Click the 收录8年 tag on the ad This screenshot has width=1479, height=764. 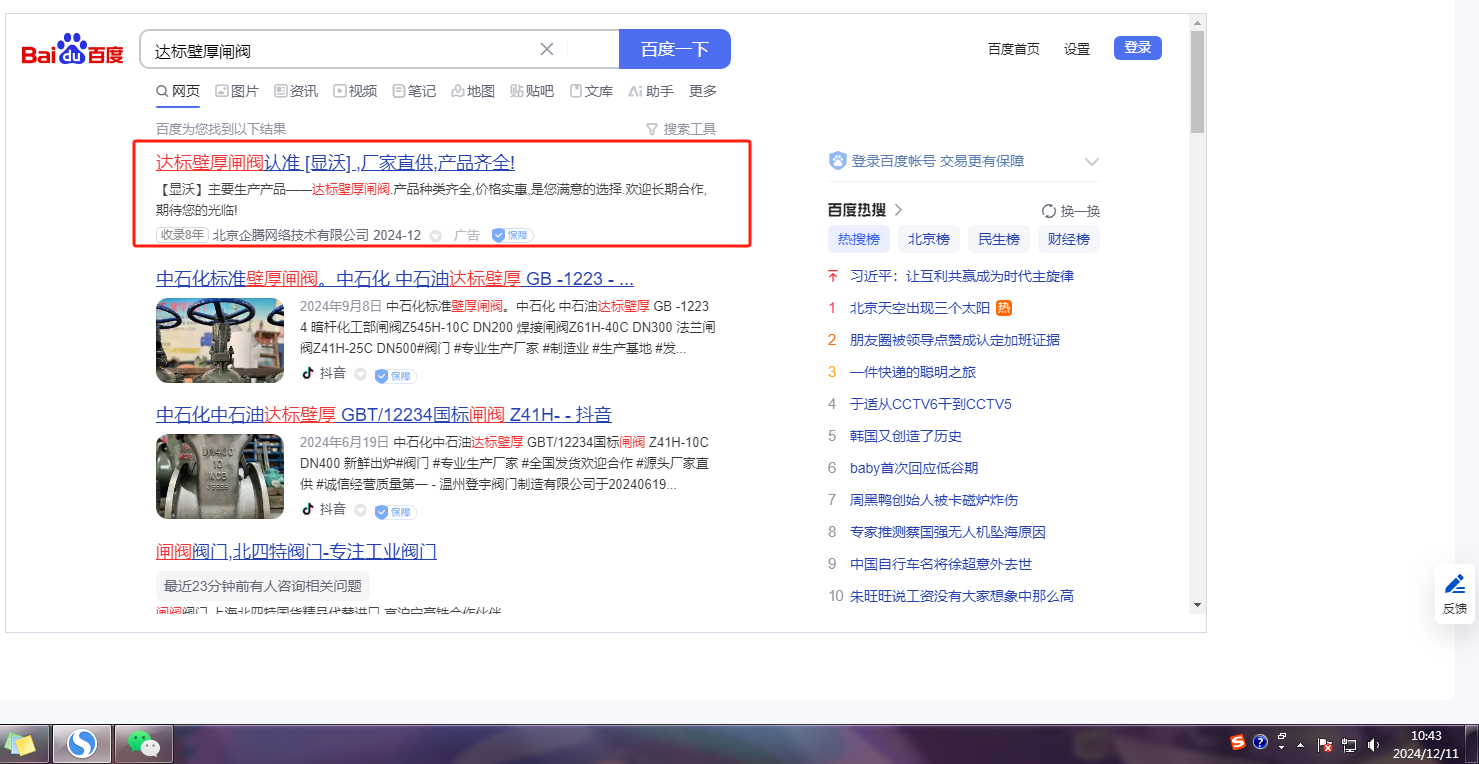182,235
